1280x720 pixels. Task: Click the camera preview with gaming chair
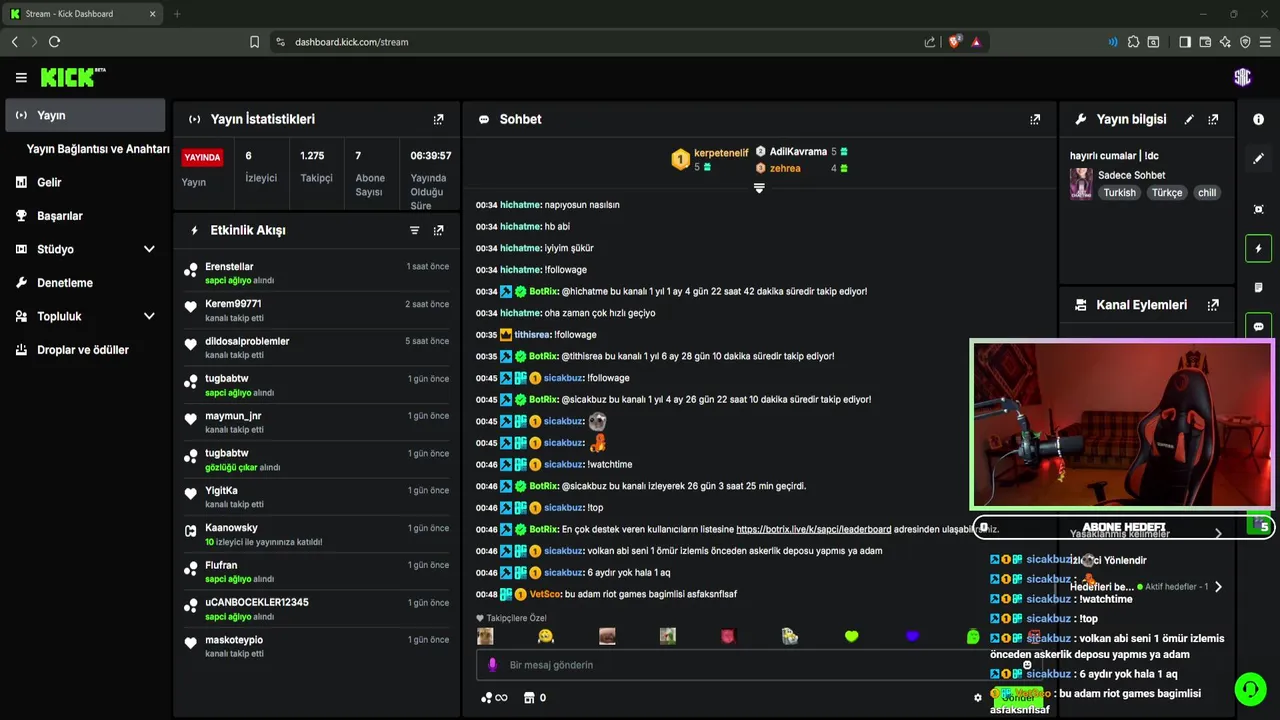(x=1121, y=425)
